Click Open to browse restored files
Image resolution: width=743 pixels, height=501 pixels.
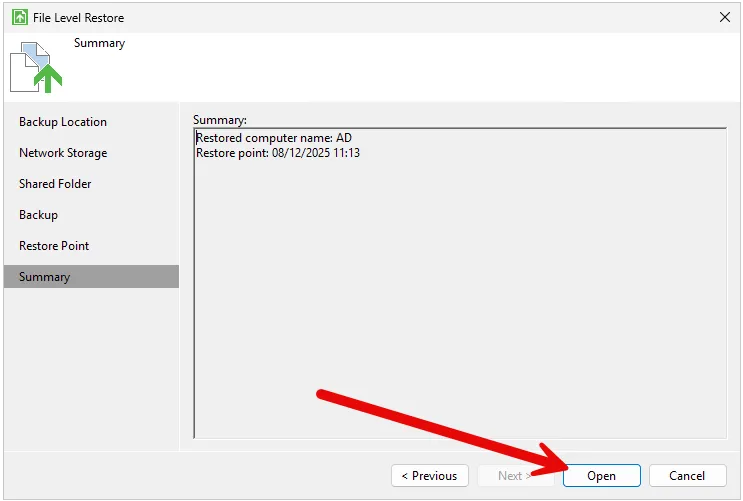(x=601, y=476)
